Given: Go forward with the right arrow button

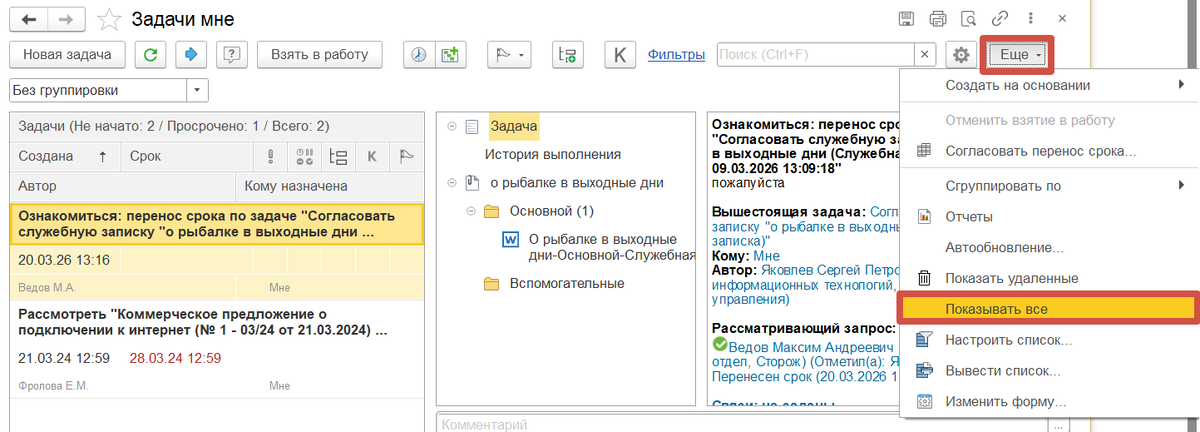Looking at the screenshot, I should pyautogui.click(x=66, y=19).
